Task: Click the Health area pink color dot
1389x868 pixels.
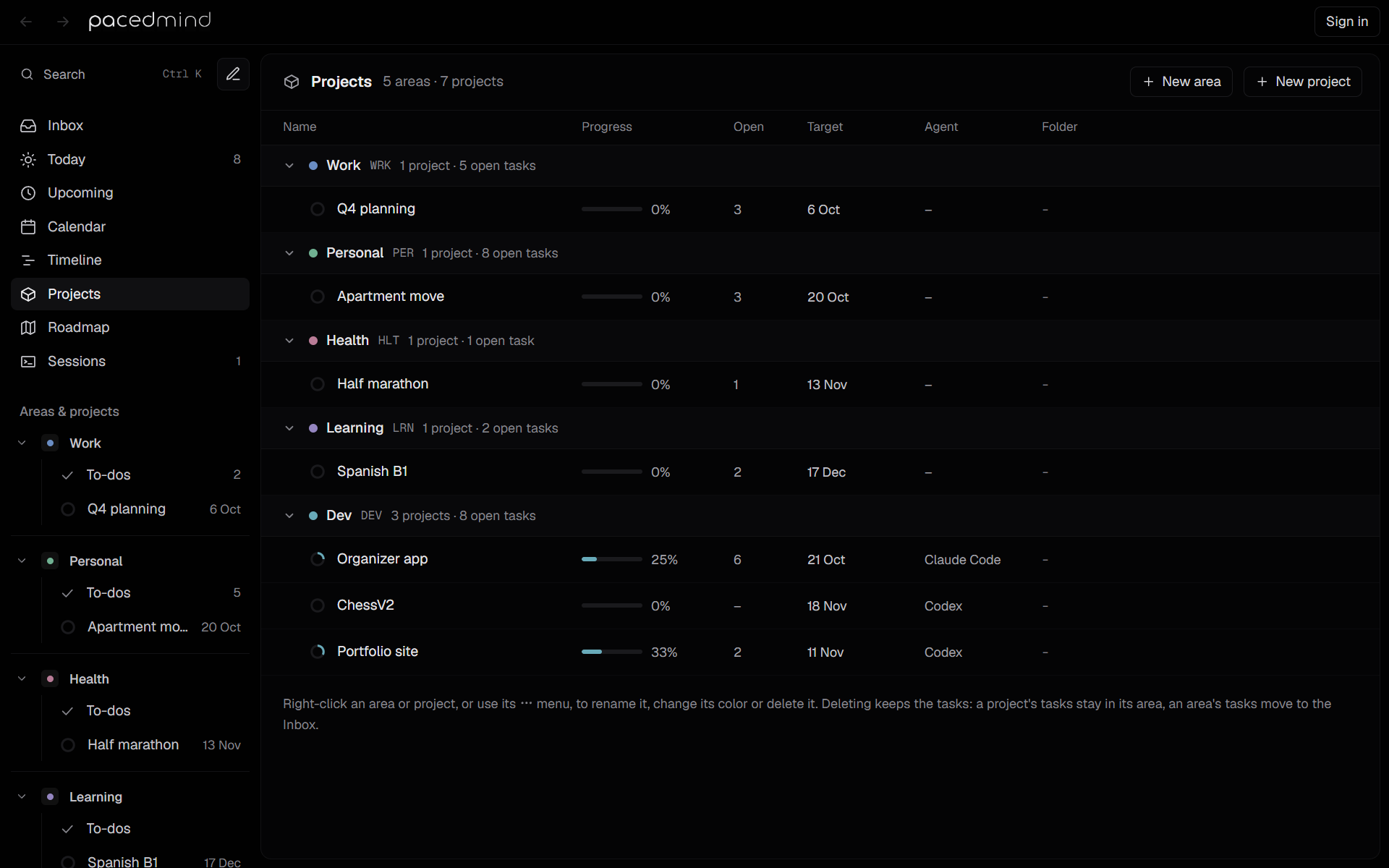Action: (313, 341)
